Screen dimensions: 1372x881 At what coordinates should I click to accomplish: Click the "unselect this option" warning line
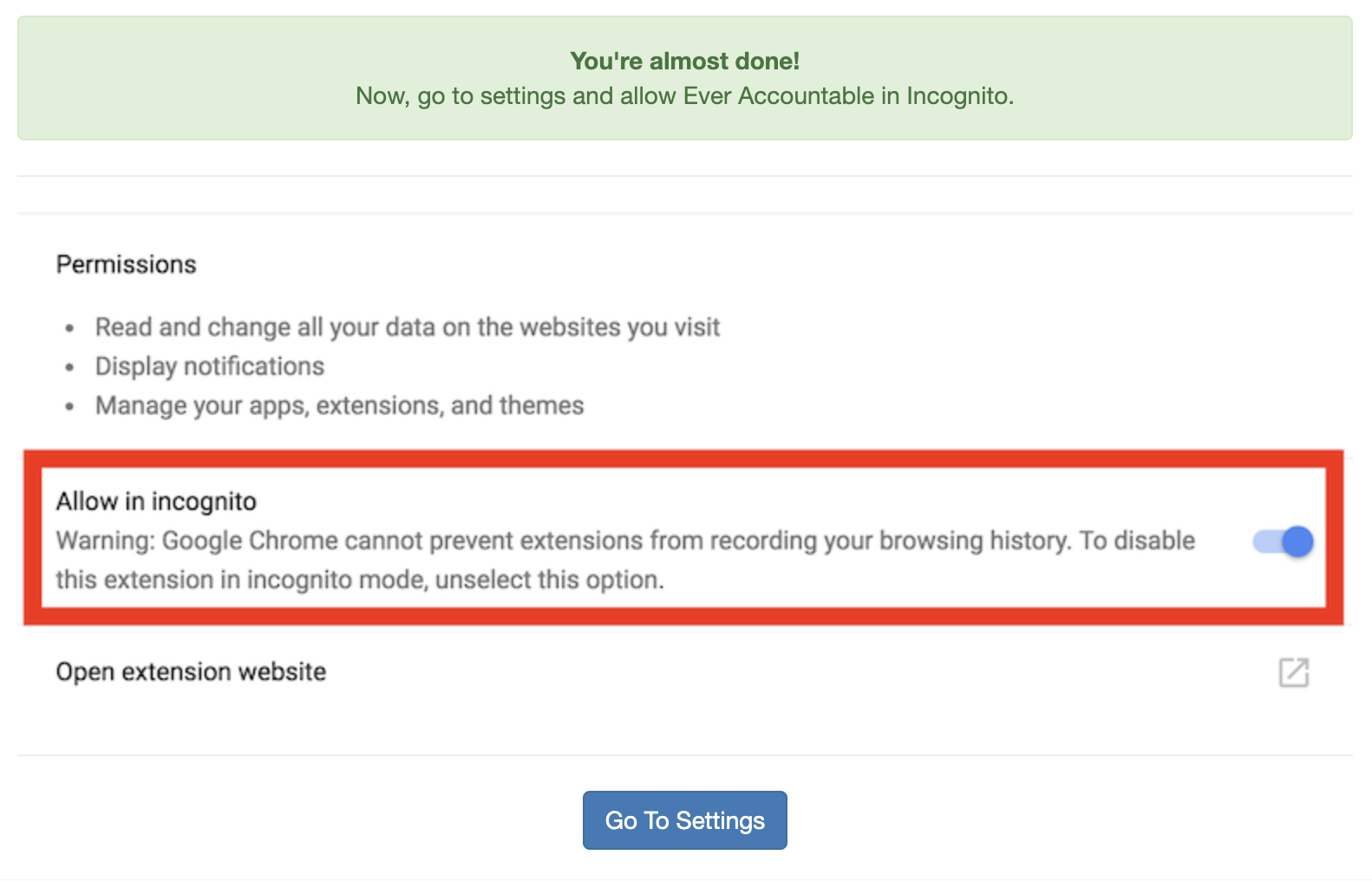point(360,579)
